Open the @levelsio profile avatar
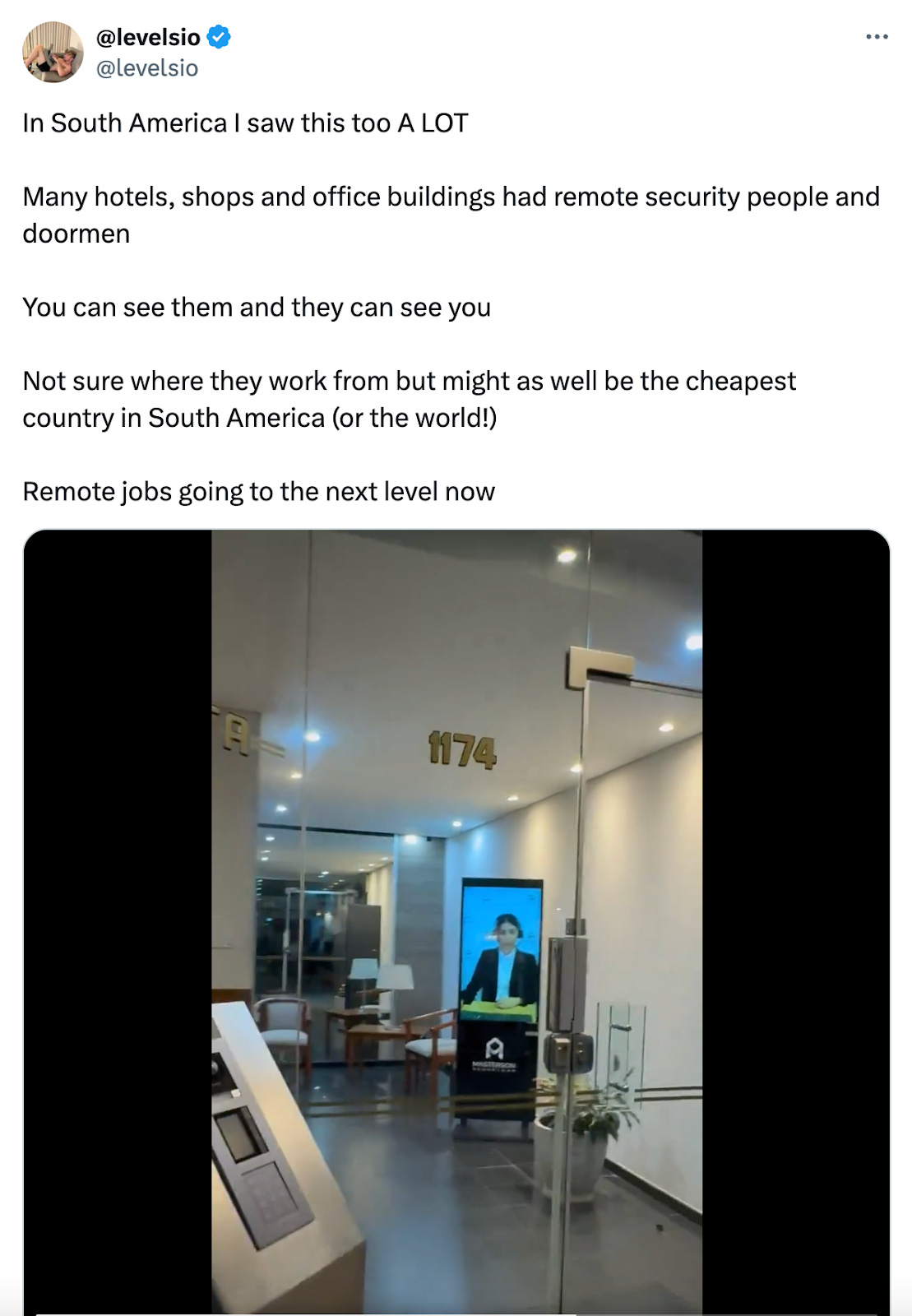 click(53, 52)
